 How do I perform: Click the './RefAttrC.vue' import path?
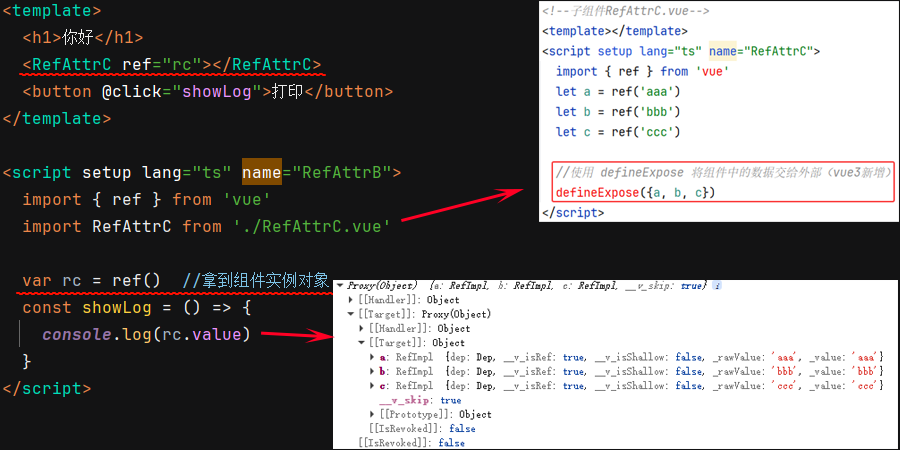pos(311,226)
